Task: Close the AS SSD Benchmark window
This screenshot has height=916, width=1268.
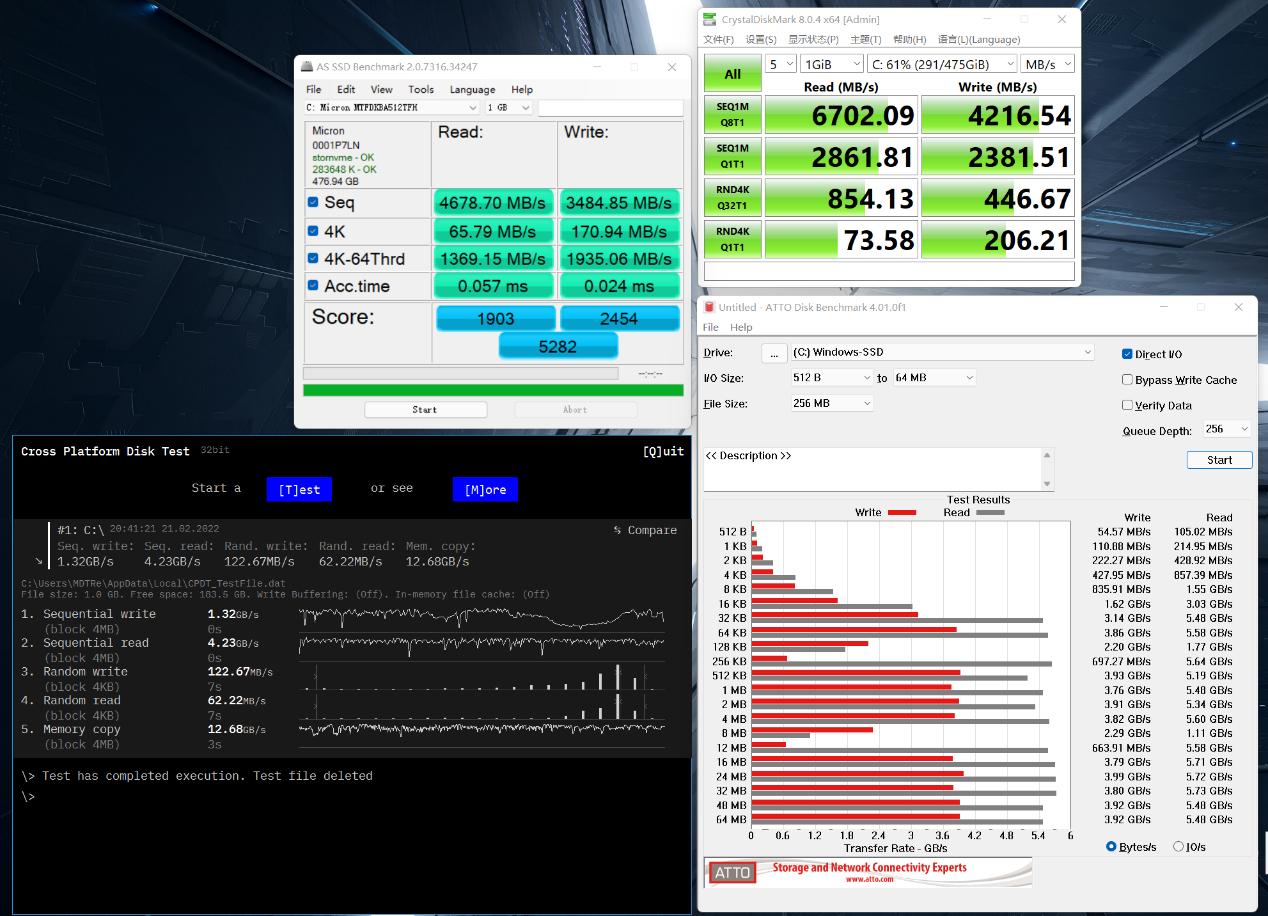Action: (x=672, y=67)
